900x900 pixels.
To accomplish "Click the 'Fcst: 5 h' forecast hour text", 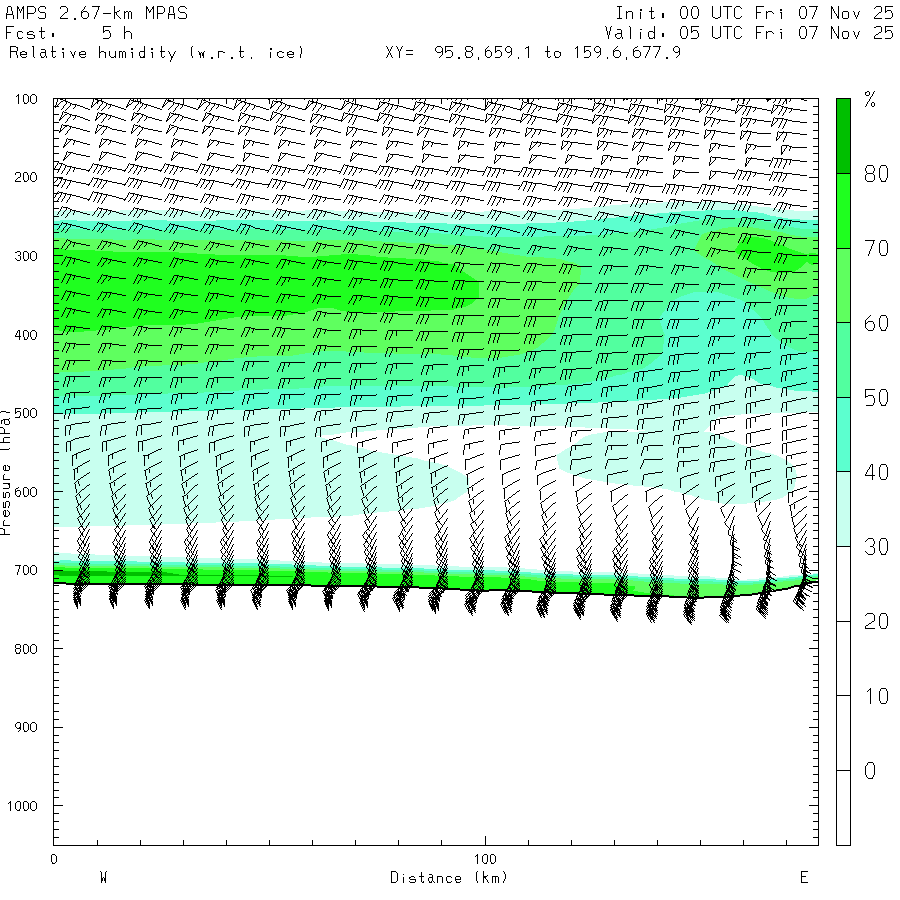I will (69, 33).
